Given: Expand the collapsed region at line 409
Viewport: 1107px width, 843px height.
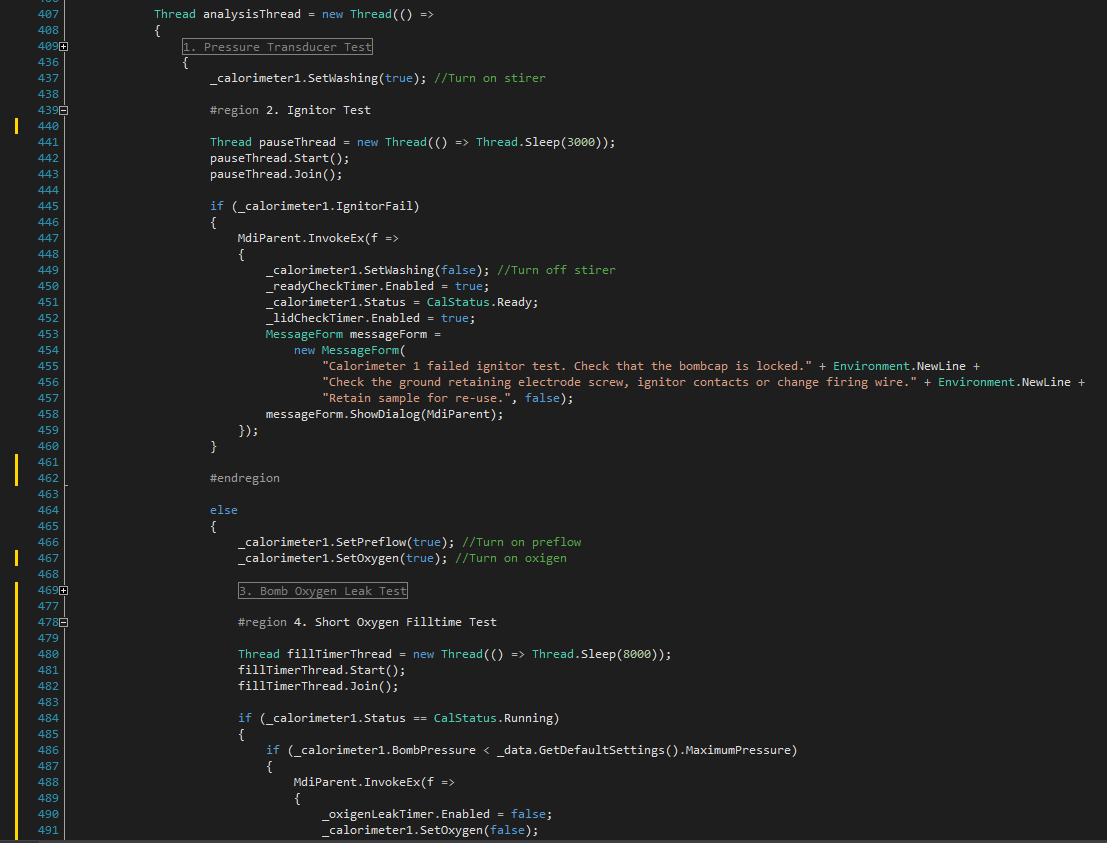Looking at the screenshot, I should [64, 47].
